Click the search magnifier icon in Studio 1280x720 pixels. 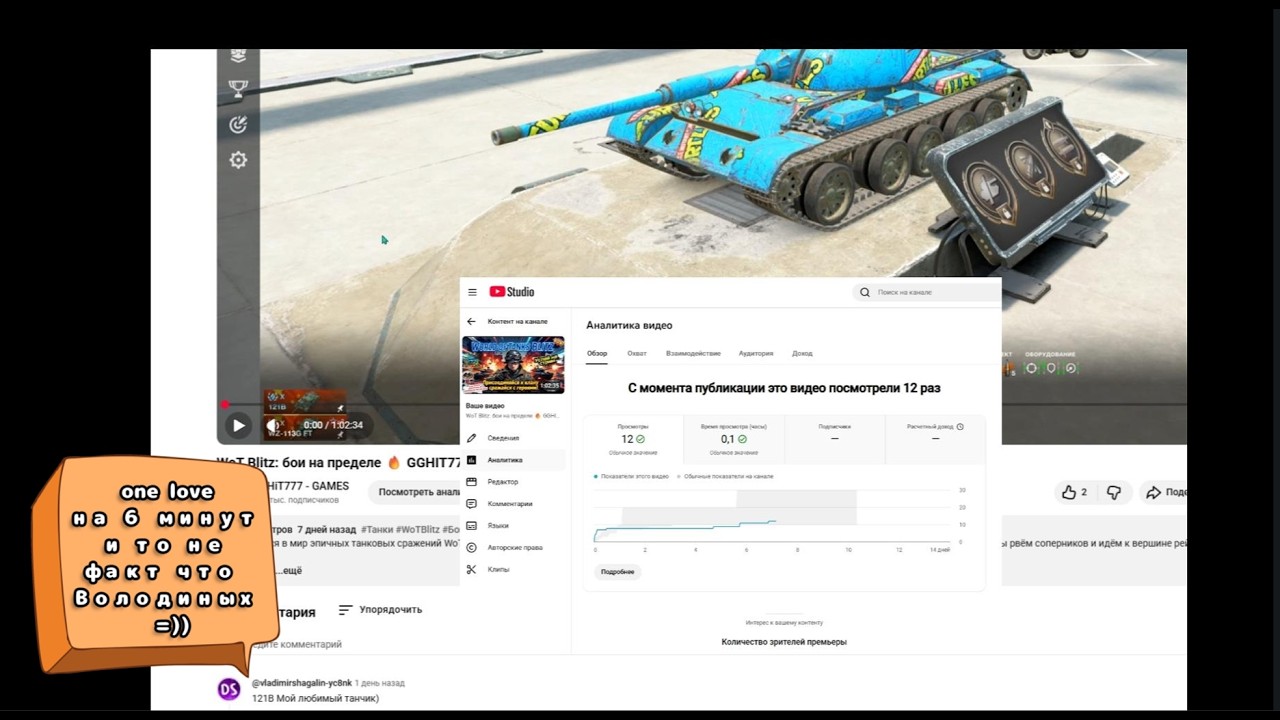pyautogui.click(x=865, y=292)
